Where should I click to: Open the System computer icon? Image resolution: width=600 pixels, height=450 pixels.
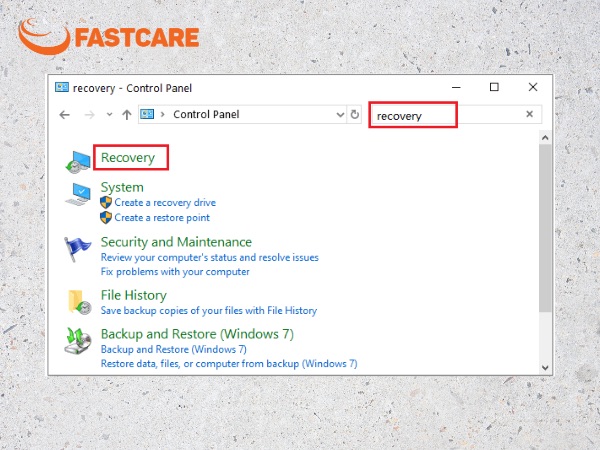tap(78, 194)
